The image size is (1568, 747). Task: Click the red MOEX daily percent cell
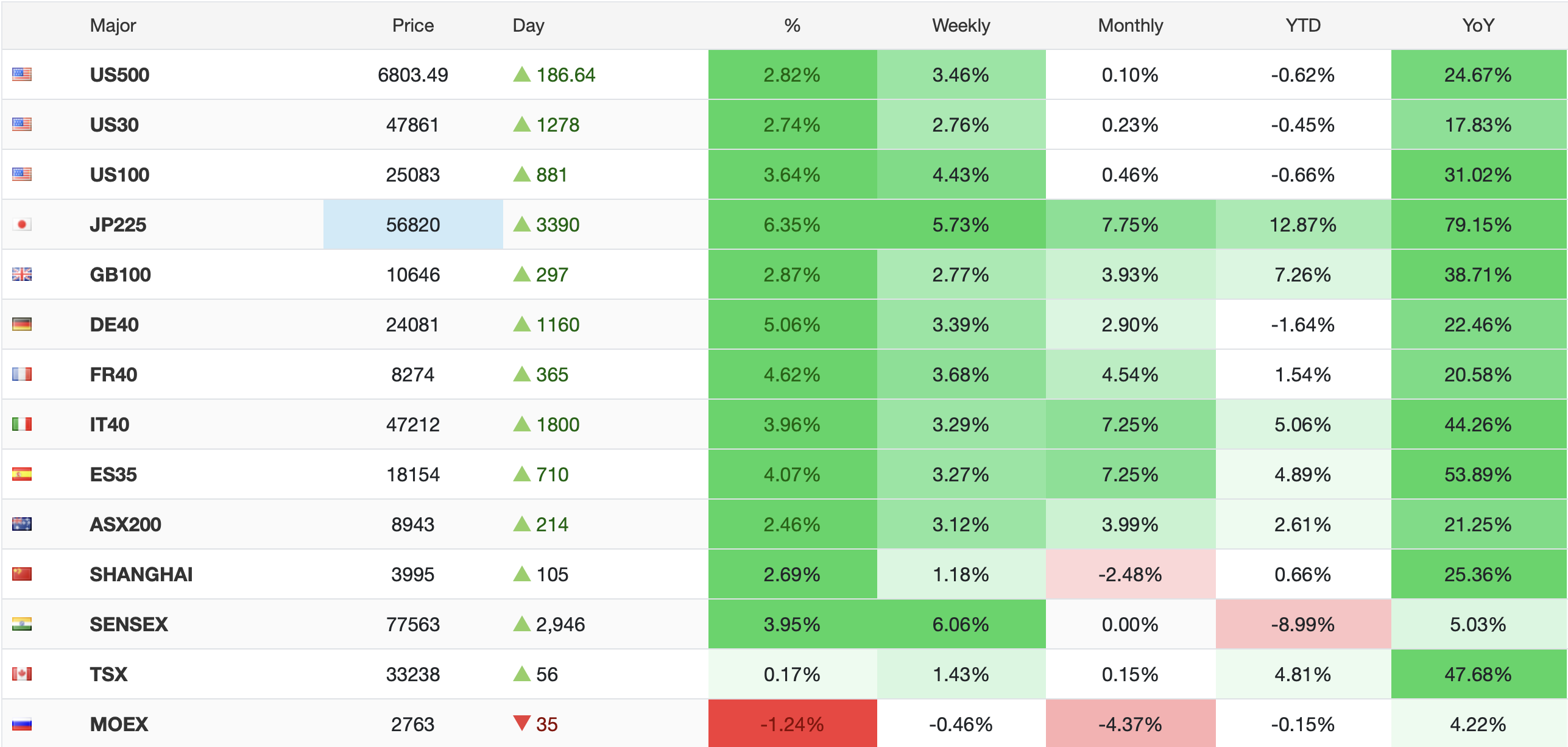tap(792, 724)
